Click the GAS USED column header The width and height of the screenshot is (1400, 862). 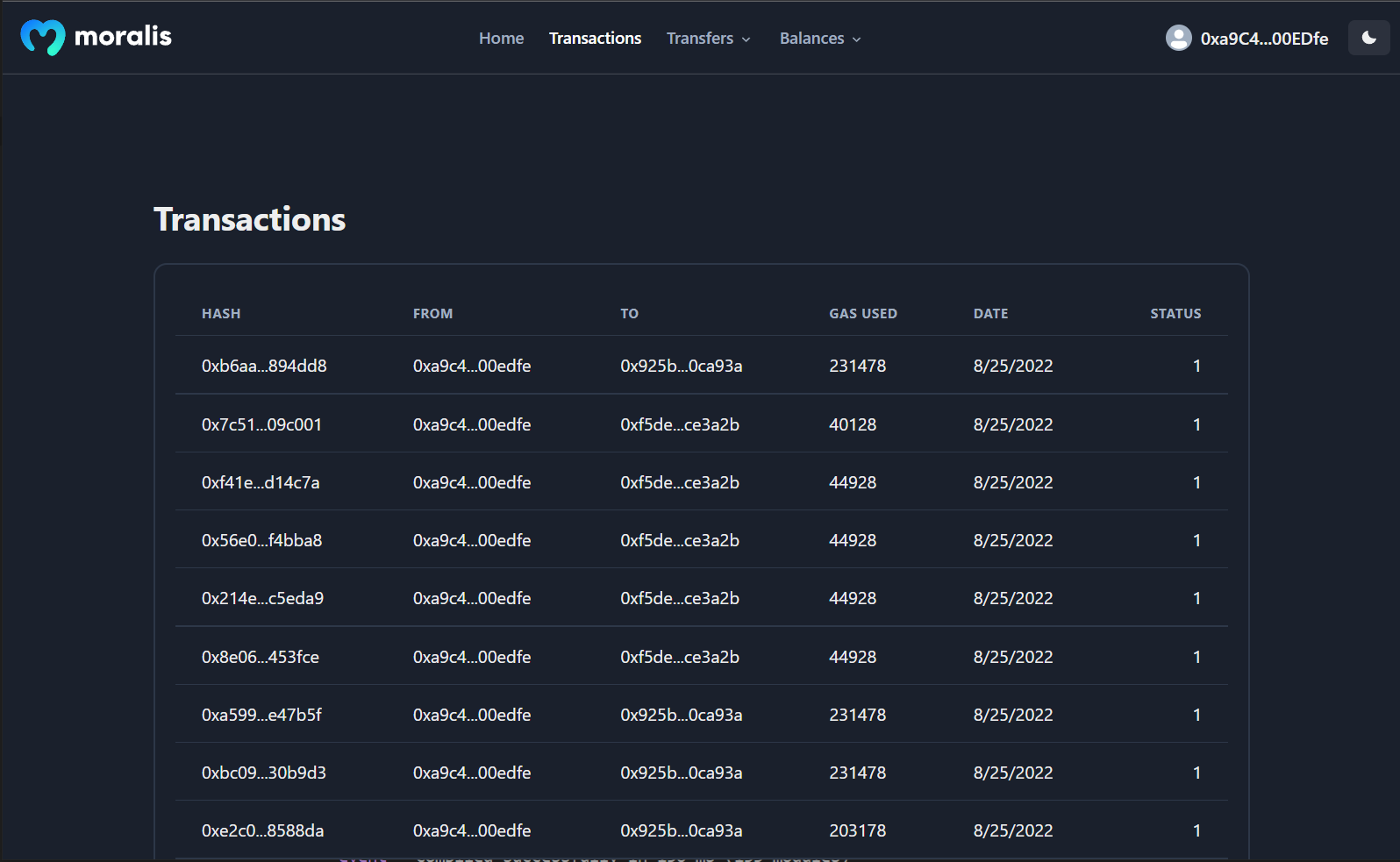tap(862, 314)
